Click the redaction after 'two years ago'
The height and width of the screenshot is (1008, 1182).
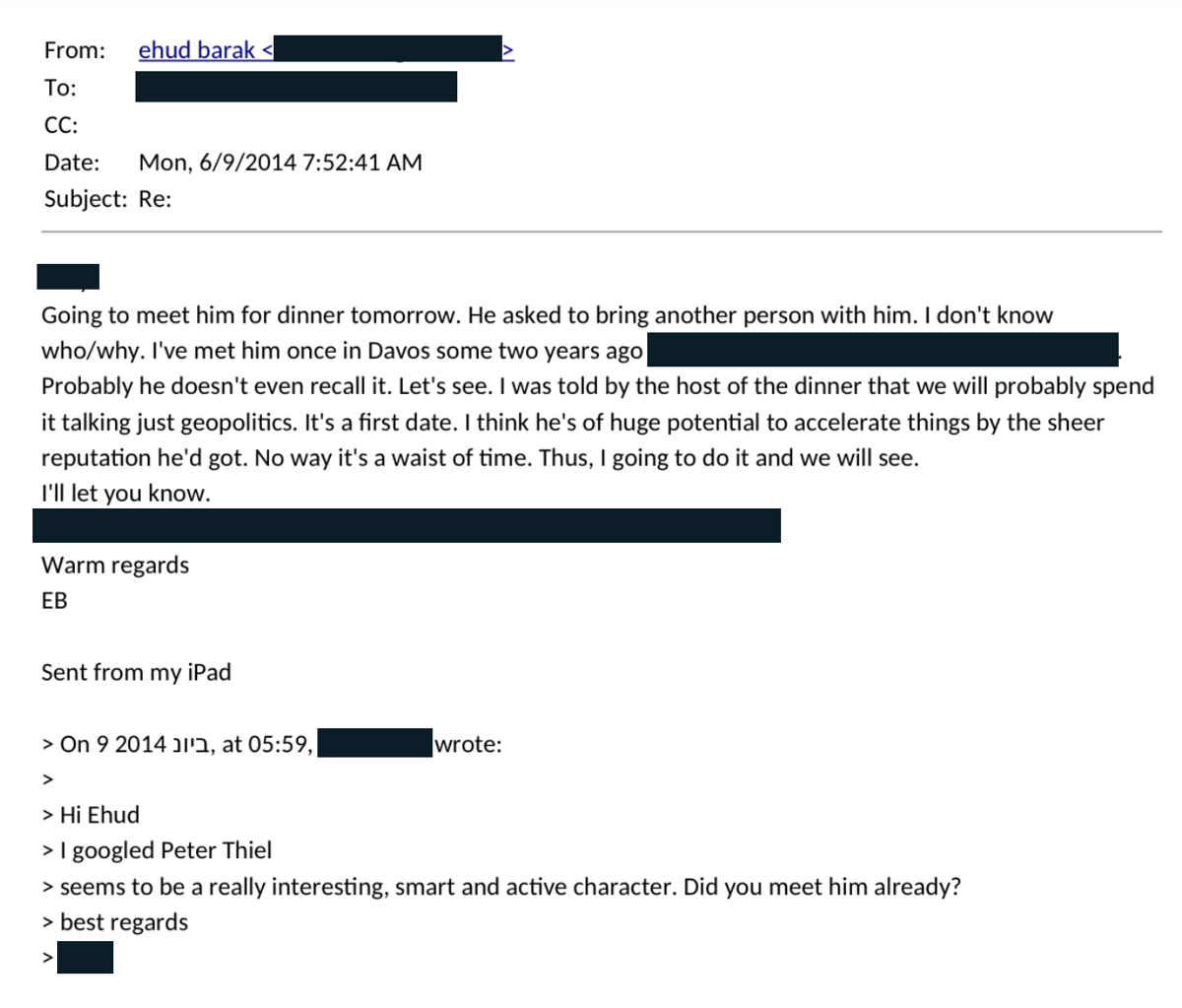[x=883, y=350]
